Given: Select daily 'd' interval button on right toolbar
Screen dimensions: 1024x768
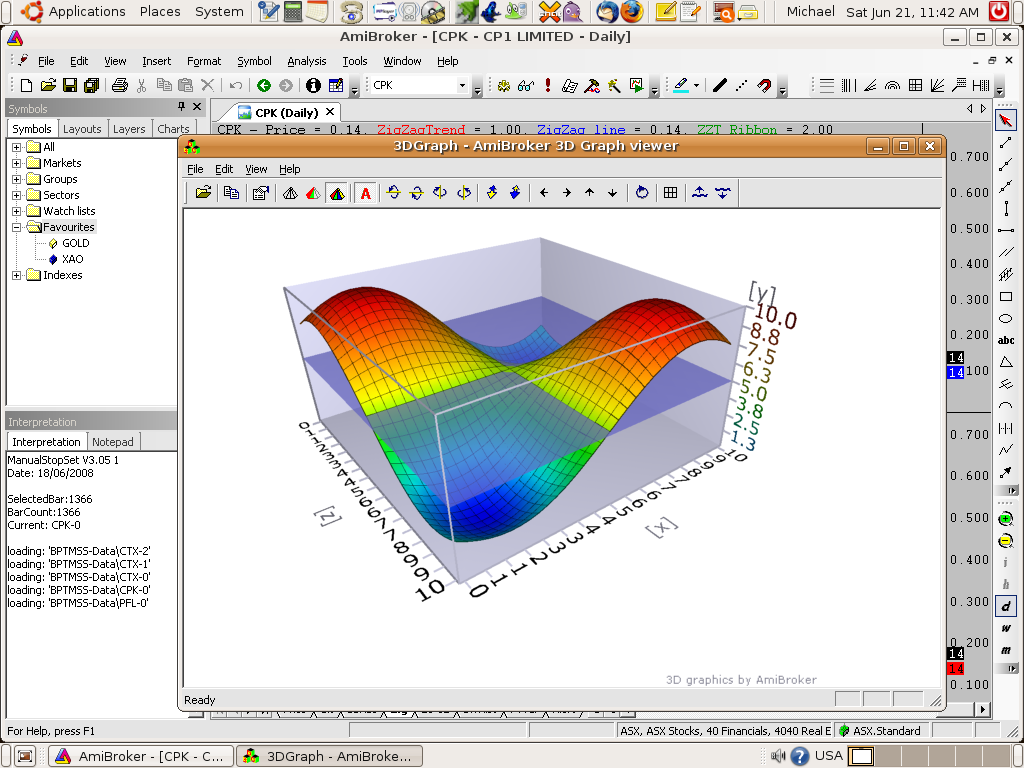Looking at the screenshot, I should pyautogui.click(x=1006, y=607).
